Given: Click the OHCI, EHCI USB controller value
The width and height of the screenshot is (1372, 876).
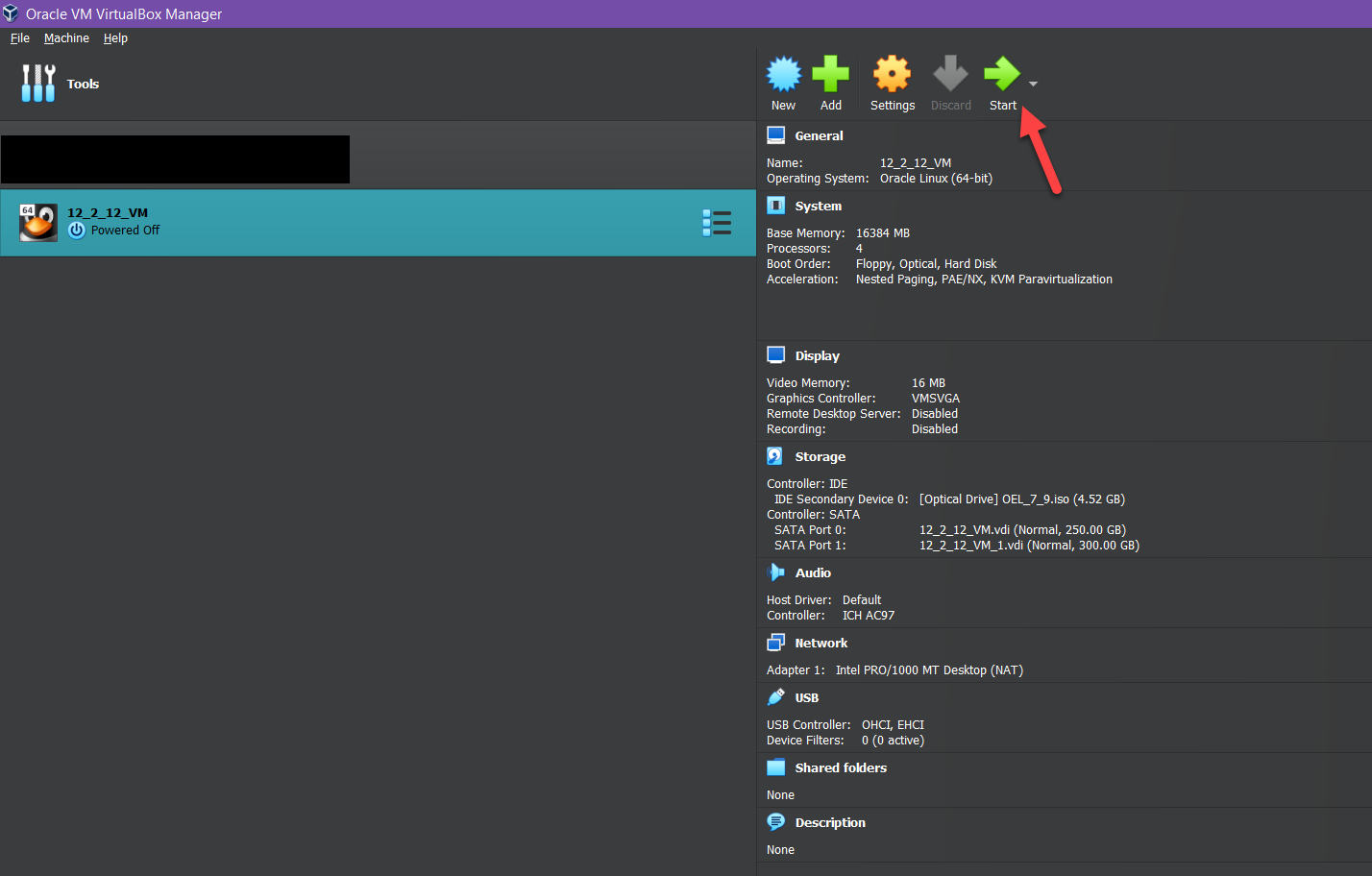Looking at the screenshot, I should point(893,725).
